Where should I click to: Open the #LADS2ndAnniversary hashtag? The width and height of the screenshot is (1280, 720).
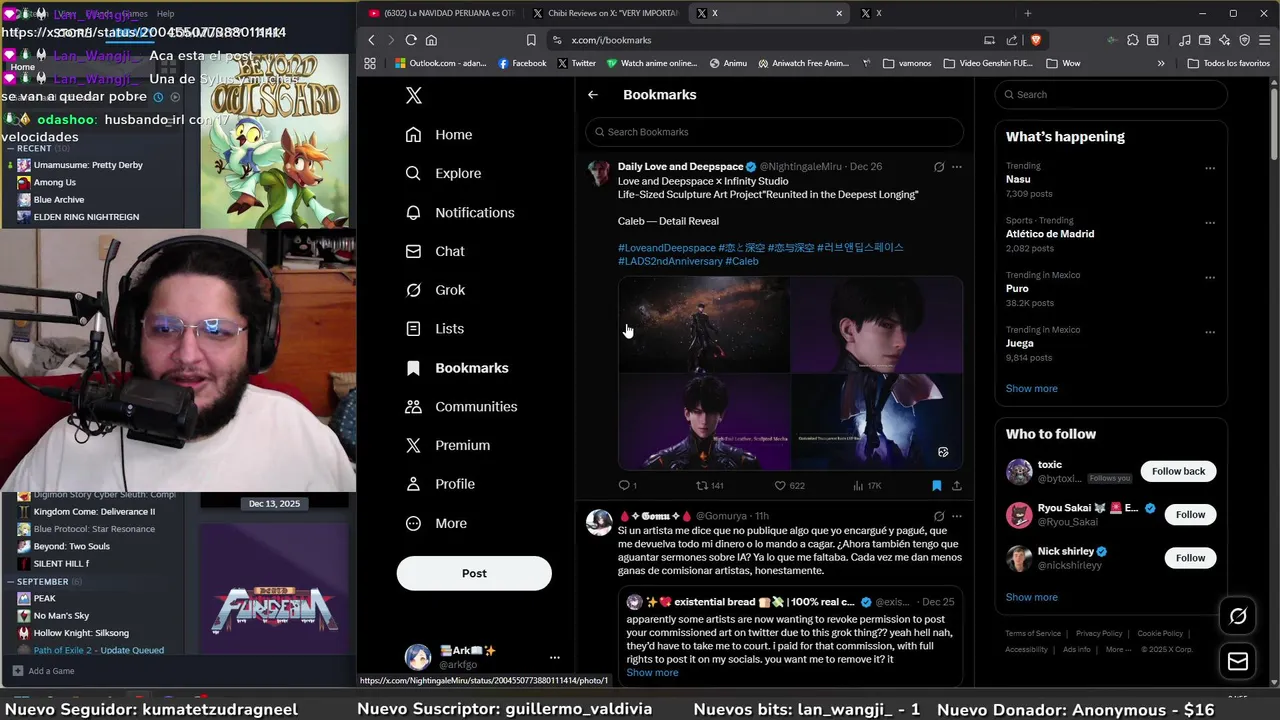click(670, 262)
